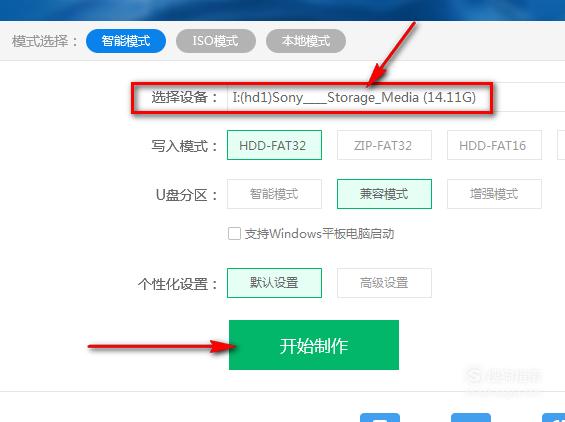The height and width of the screenshot is (422, 565).
Task: Select HDD-FAT32 write mode
Action: (274, 145)
